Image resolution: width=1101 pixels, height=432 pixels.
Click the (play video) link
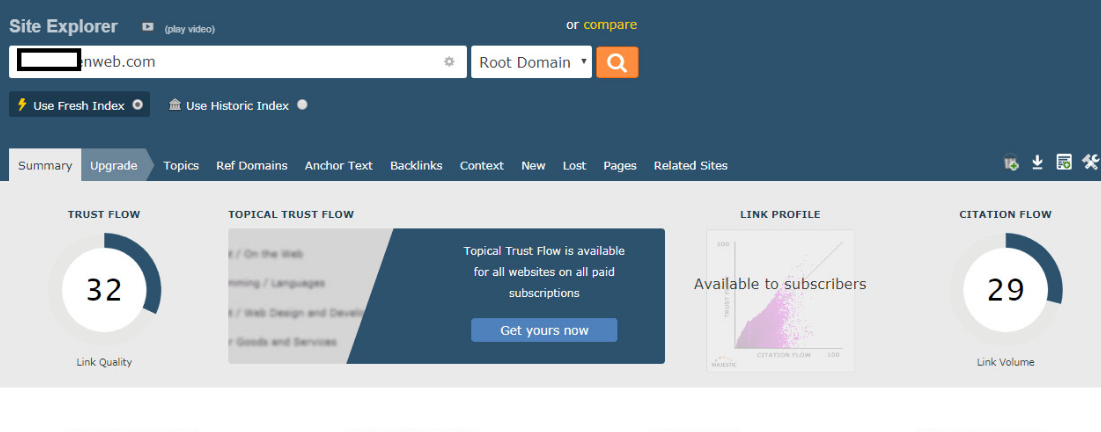point(190,29)
